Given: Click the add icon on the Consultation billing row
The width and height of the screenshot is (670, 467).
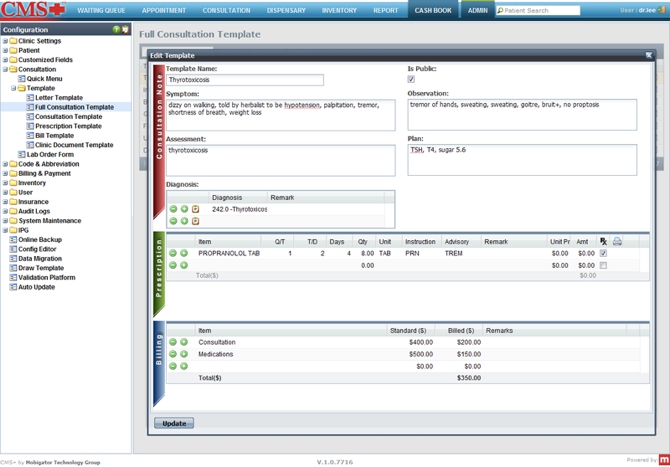Looking at the screenshot, I should (x=184, y=342).
